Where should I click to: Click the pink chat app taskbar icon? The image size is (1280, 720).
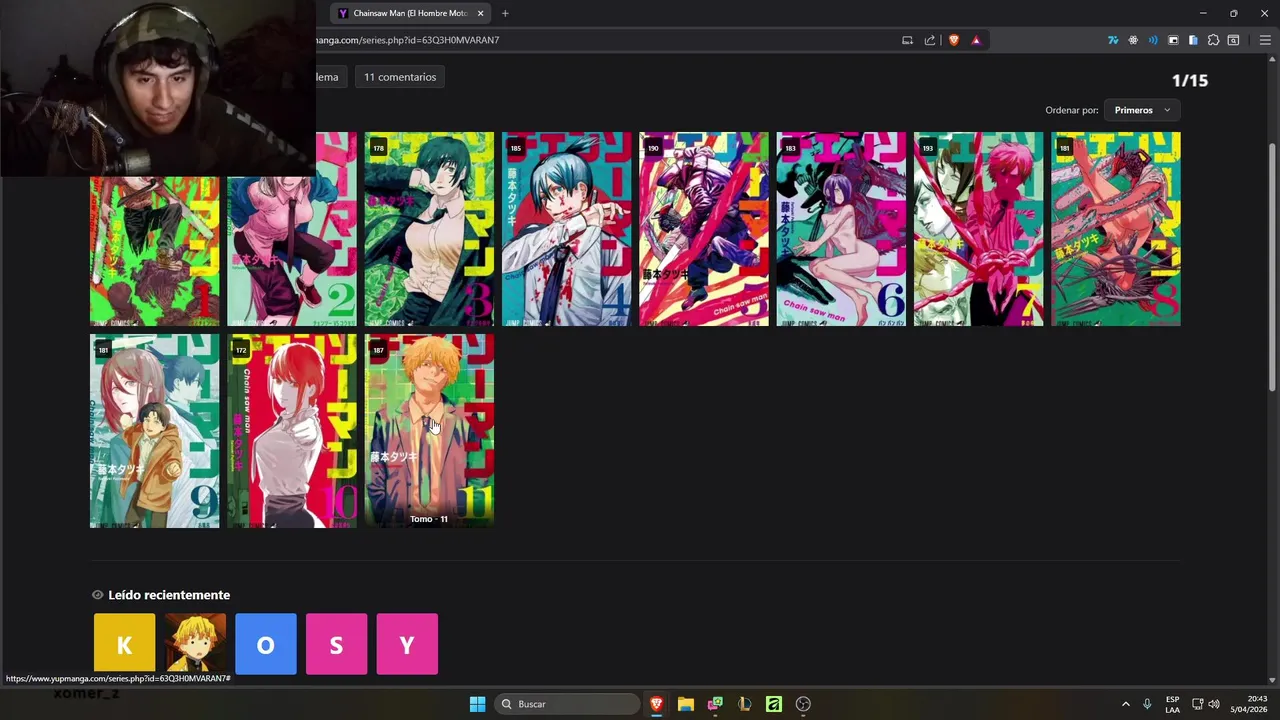[715, 704]
